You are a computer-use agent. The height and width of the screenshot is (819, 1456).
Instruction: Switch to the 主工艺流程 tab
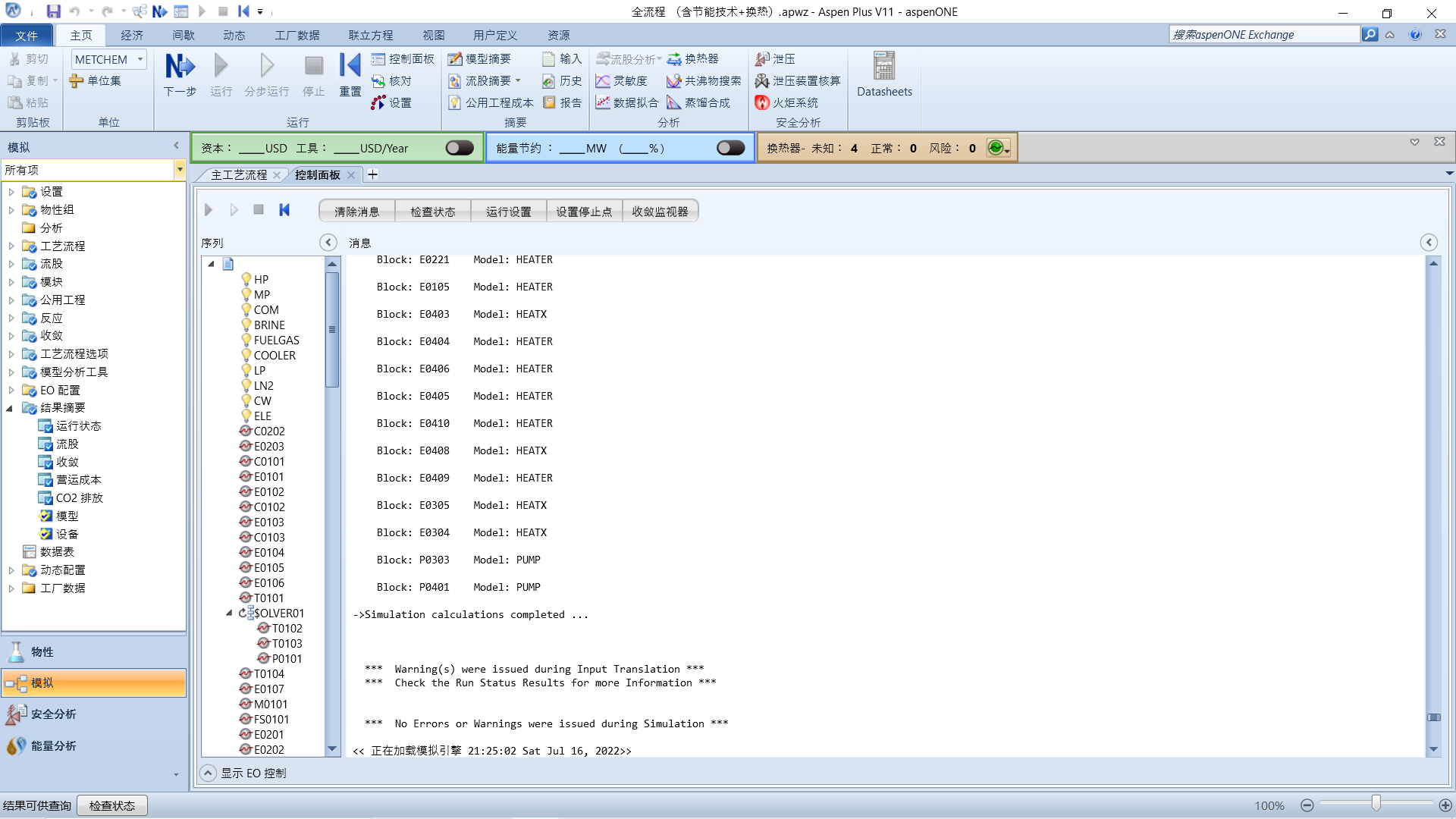239,174
